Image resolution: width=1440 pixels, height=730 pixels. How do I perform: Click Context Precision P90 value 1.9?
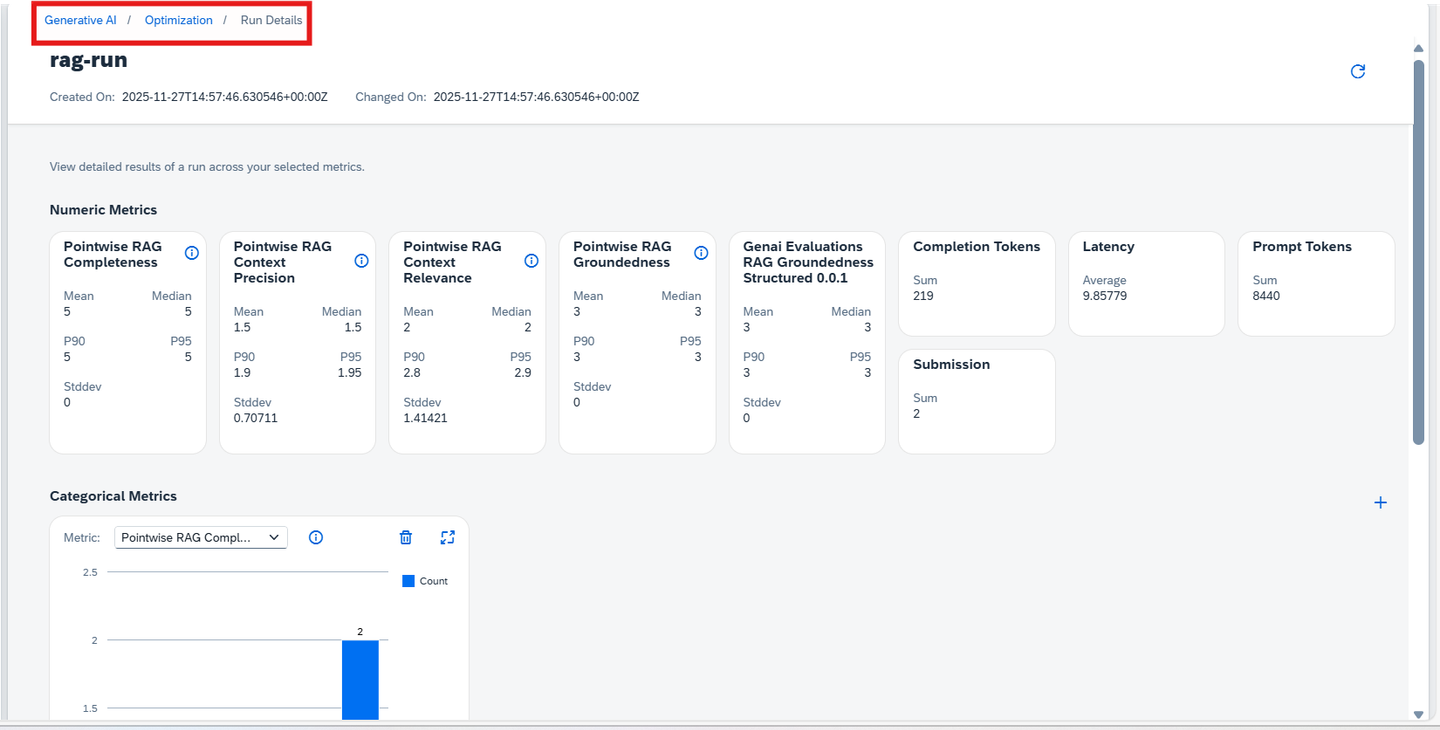click(243, 373)
